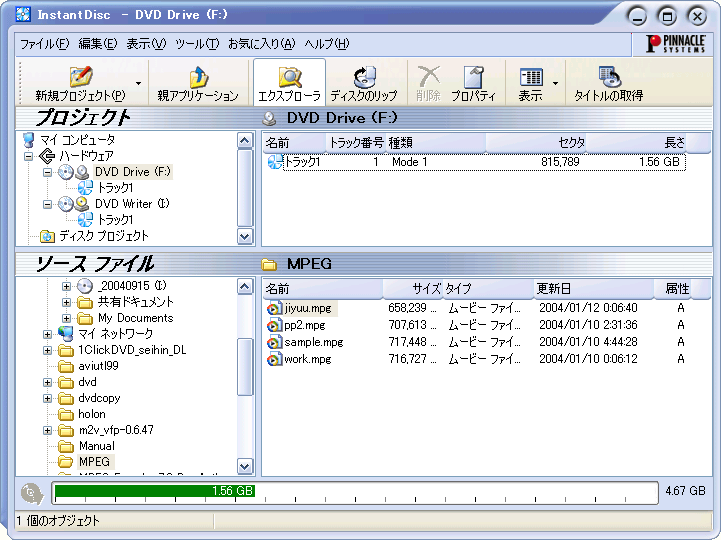Click the disc icon beside capacity bar
Image resolution: width=721 pixels, height=540 pixels.
point(32,494)
